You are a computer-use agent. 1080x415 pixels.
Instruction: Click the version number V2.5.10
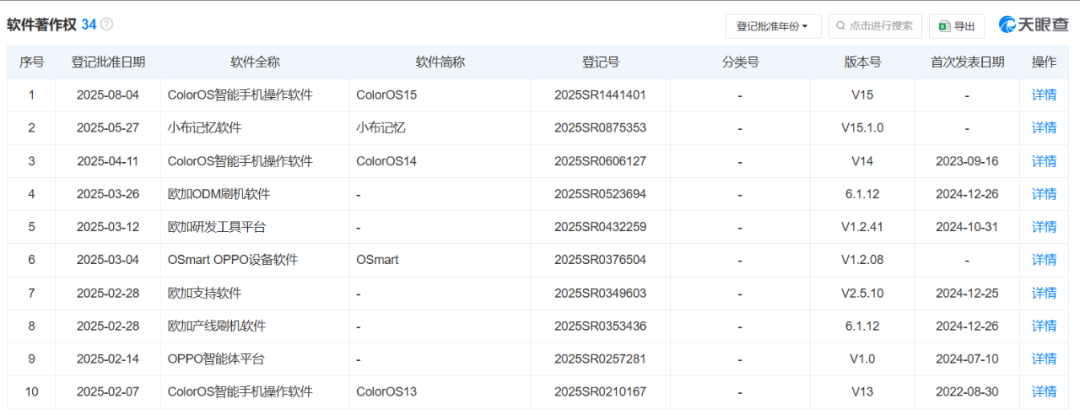click(862, 293)
